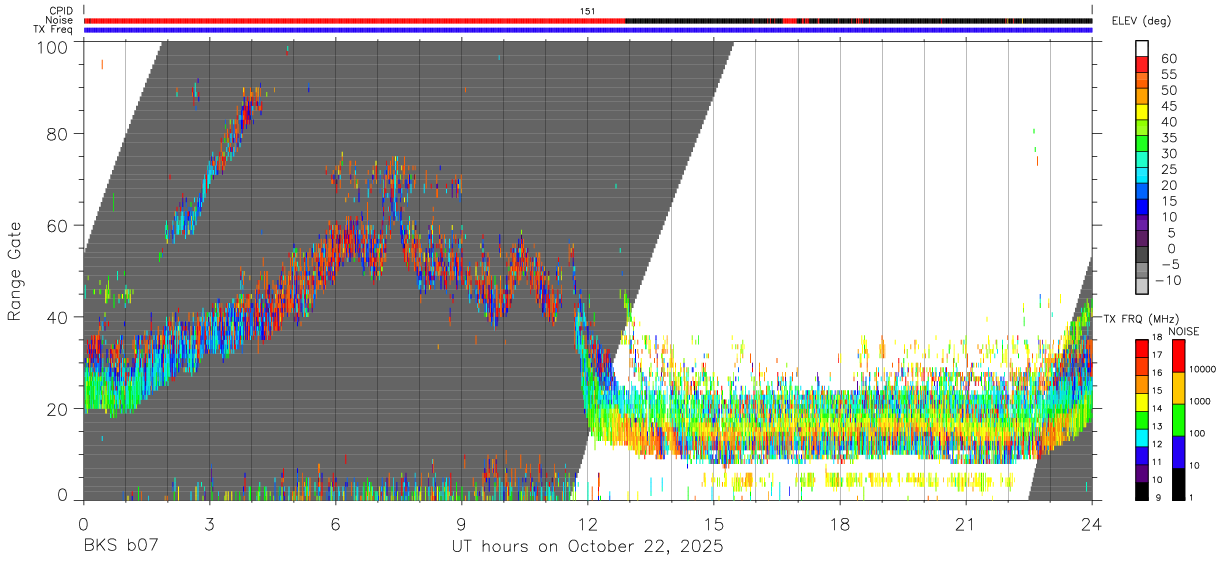The height and width of the screenshot is (567, 1228).
Task: Select the yellow segment of the NOISE color bar
Action: 1178,388
